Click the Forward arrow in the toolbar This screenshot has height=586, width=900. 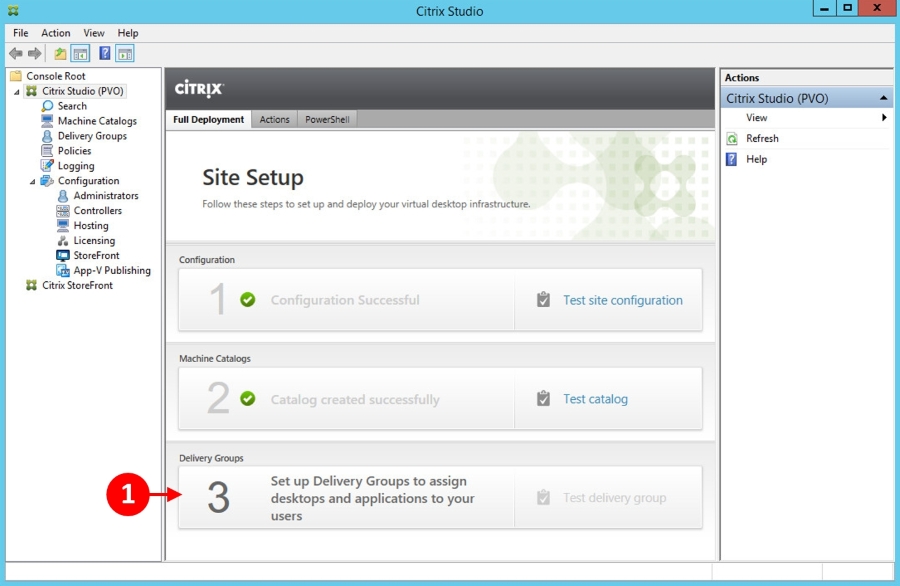34,54
